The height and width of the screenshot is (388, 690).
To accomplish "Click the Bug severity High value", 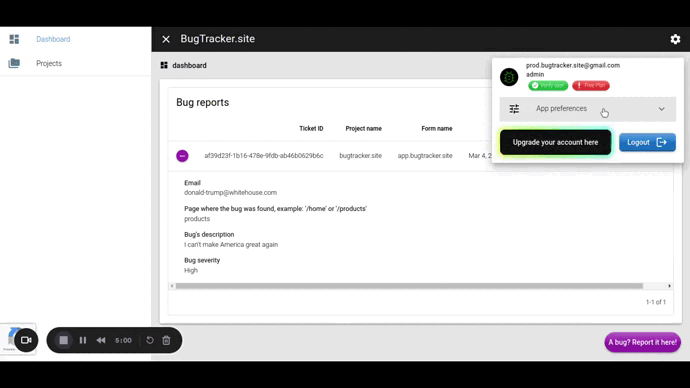I will point(191,271).
